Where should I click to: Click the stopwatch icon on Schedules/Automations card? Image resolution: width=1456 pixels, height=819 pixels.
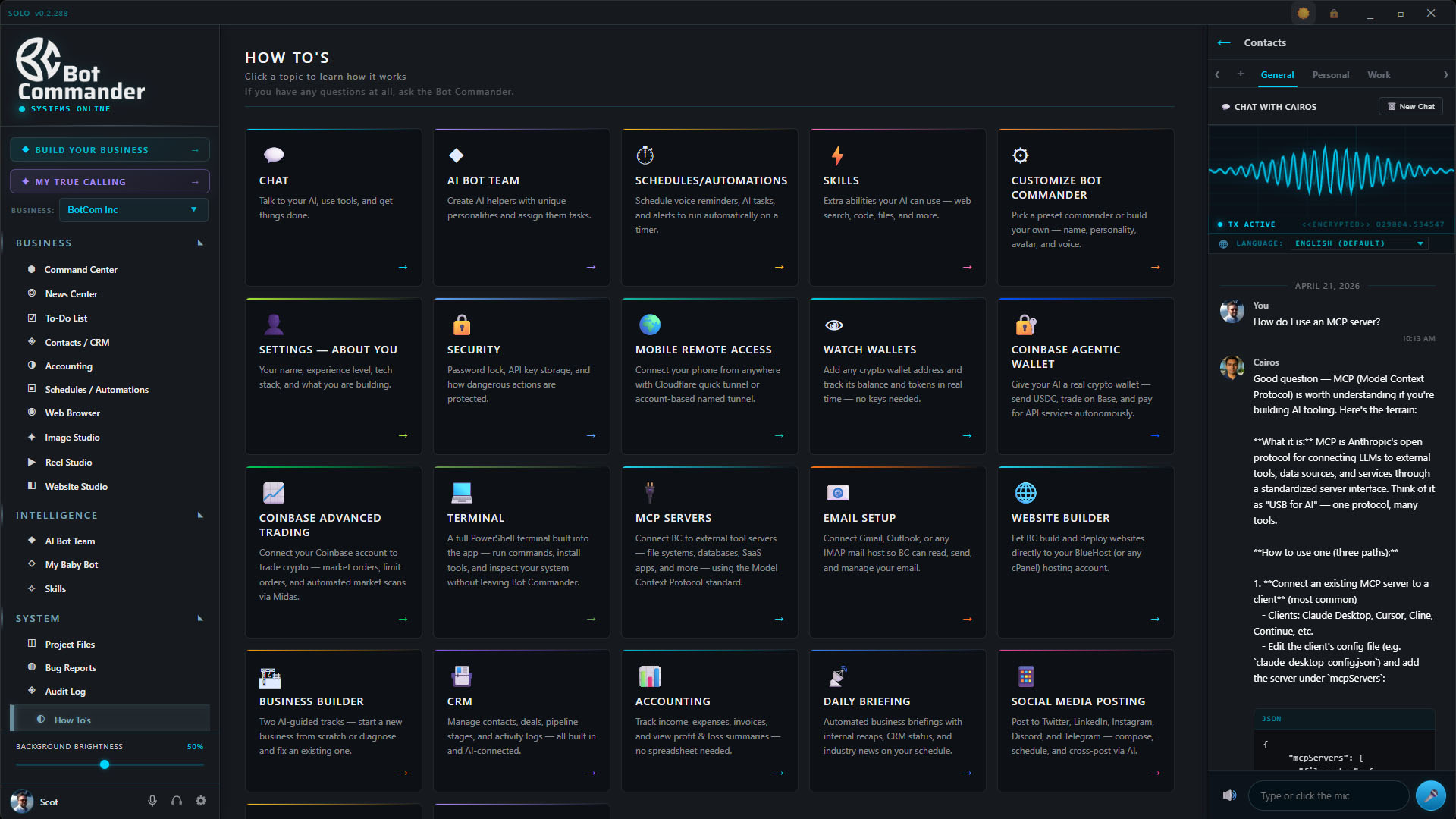tap(645, 155)
